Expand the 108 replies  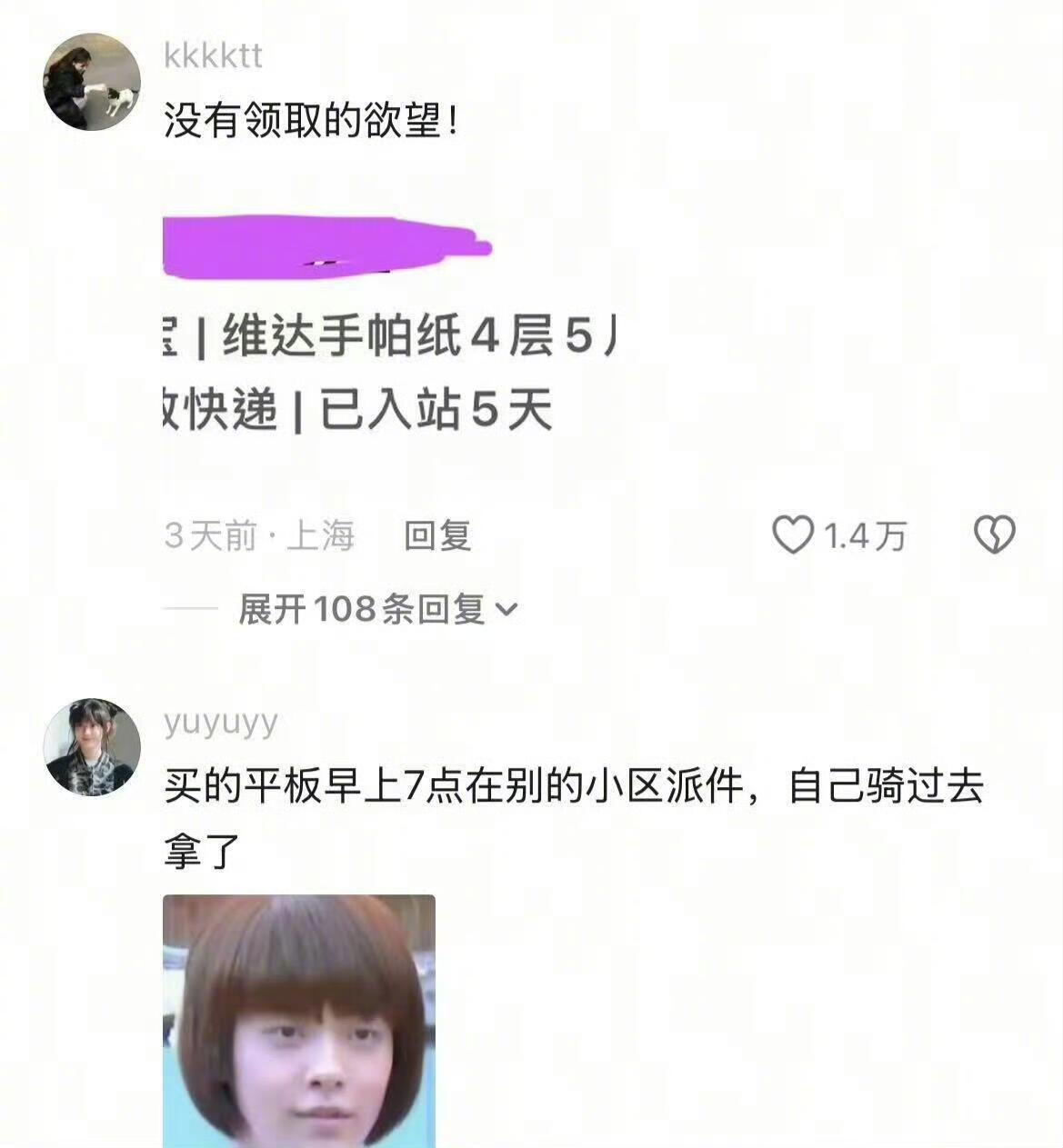(x=377, y=608)
